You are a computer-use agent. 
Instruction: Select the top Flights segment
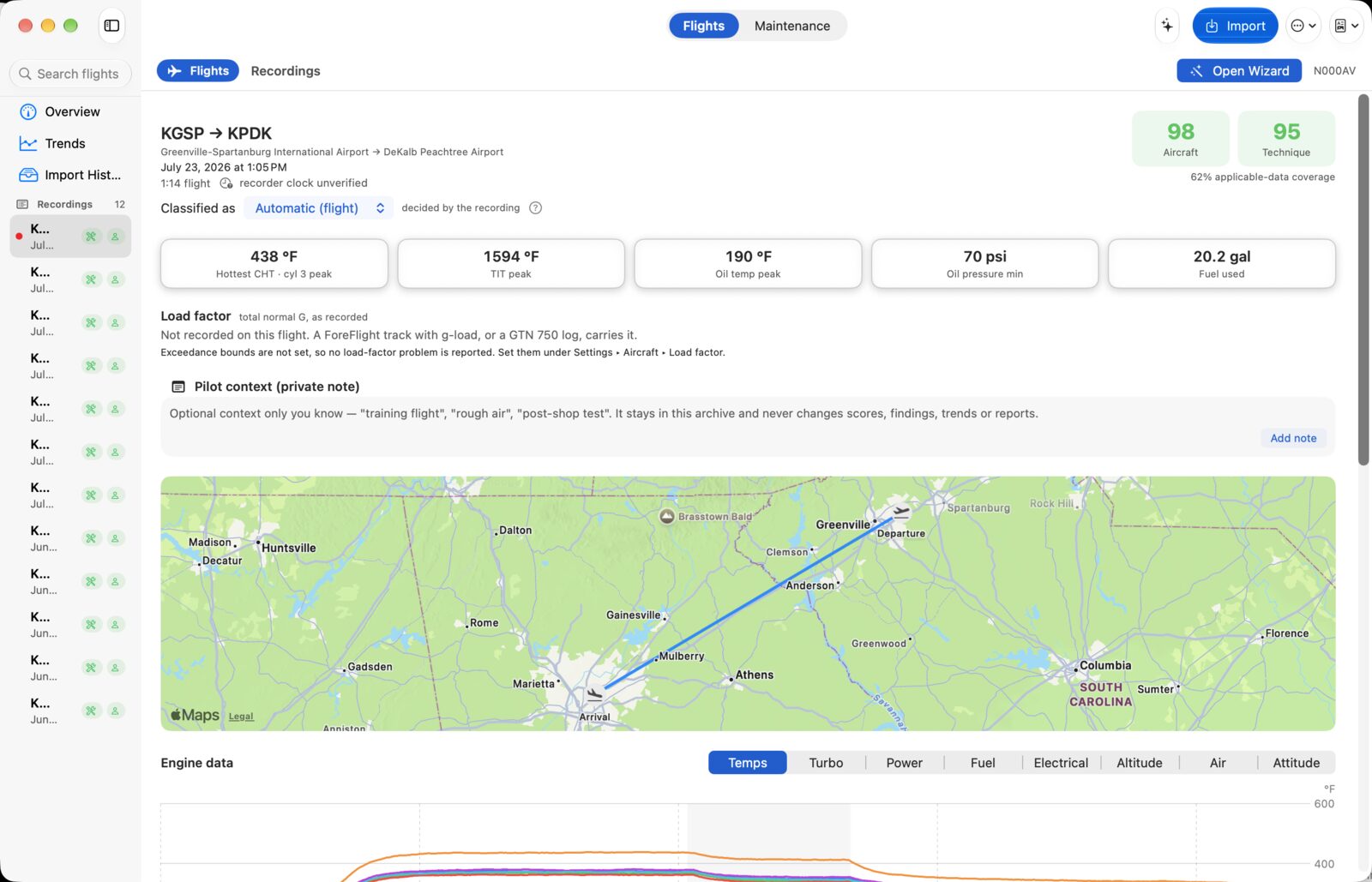[x=704, y=26]
